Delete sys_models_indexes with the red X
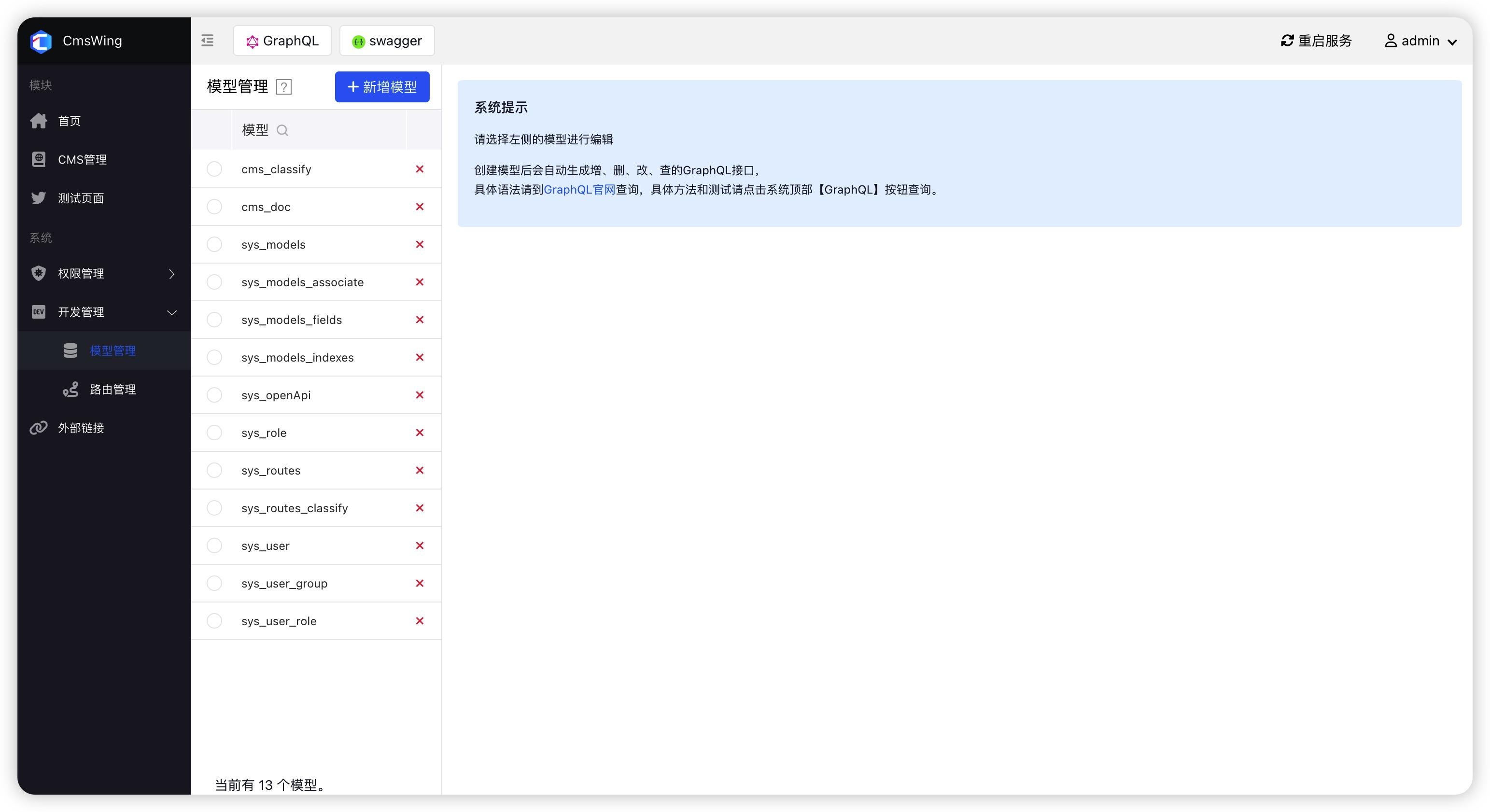The image size is (1490, 812). coord(420,357)
